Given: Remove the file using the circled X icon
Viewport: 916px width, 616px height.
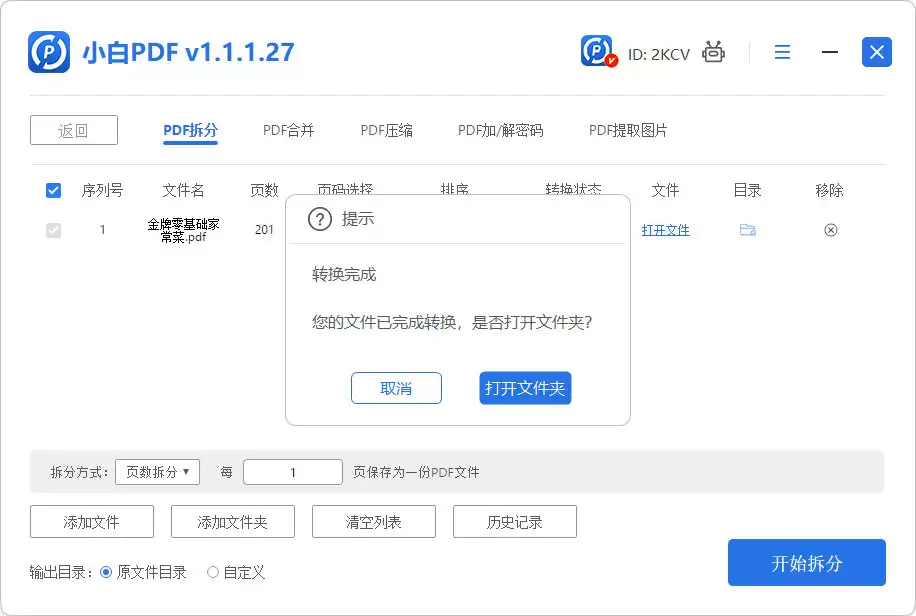Looking at the screenshot, I should point(830,230).
